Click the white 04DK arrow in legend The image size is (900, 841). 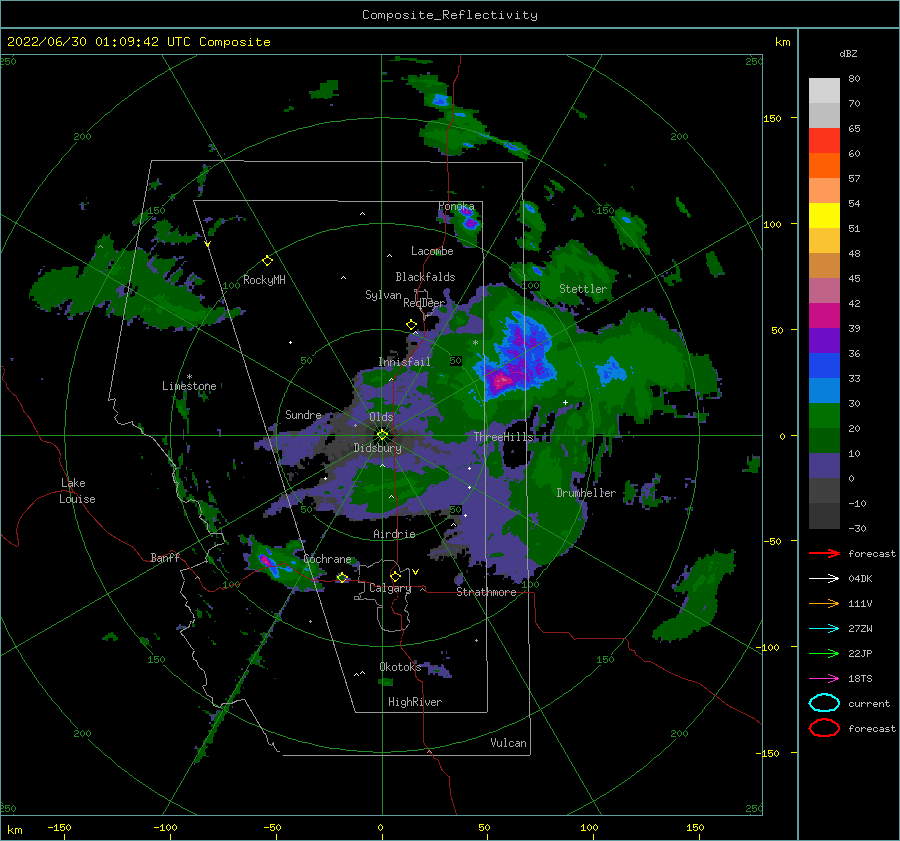[824, 579]
